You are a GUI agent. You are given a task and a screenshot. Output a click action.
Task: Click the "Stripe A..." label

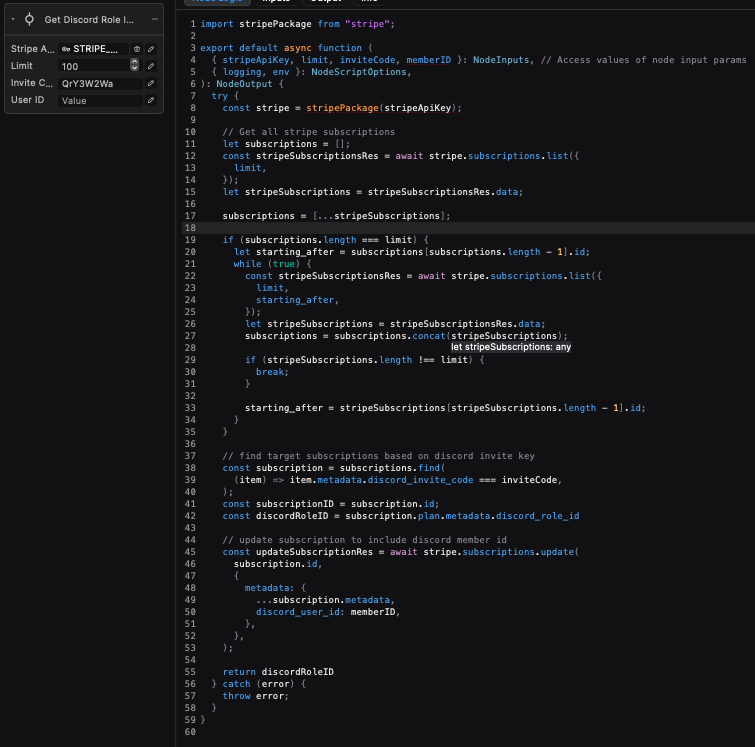[x=33, y=49]
